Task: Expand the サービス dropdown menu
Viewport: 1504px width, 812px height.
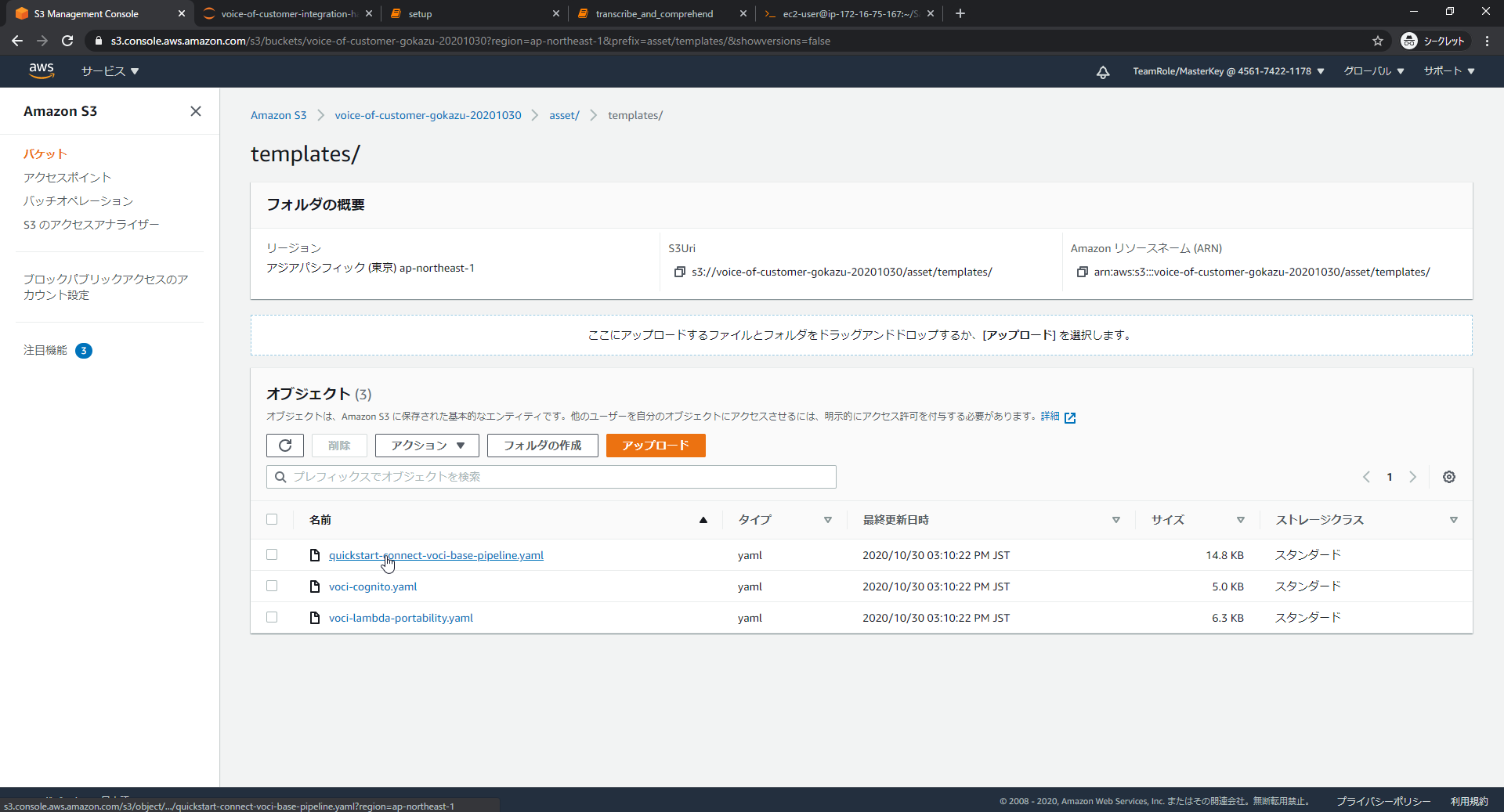Action: pos(110,71)
